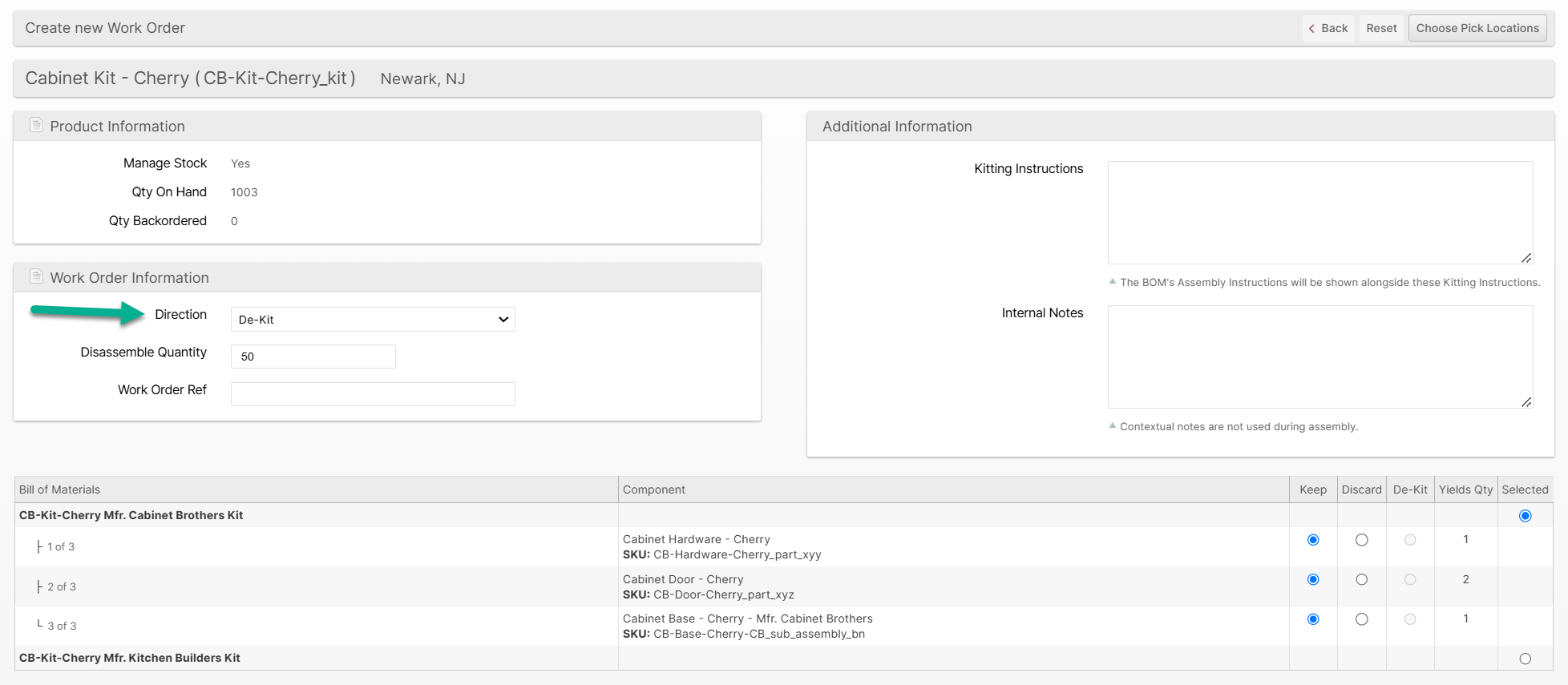Select the Cabinet Brothers Kit radio button

[x=1525, y=516]
